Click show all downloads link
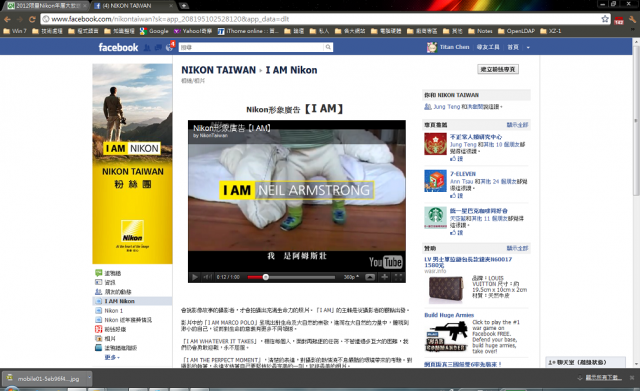Viewport: 640px width, 391px height. coord(604,378)
